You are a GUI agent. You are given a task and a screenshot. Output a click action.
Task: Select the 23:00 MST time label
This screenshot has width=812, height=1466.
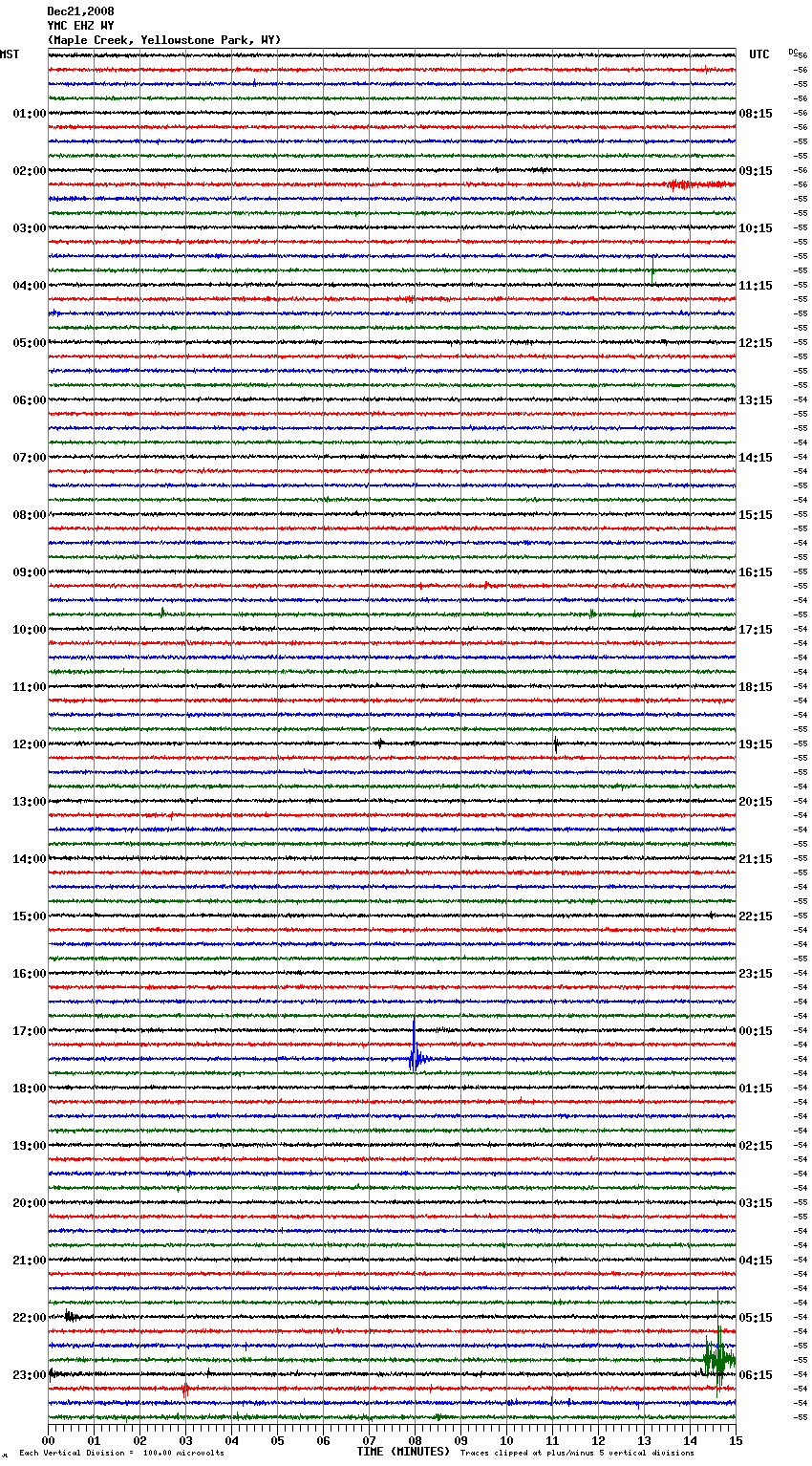pyautogui.click(x=30, y=1375)
